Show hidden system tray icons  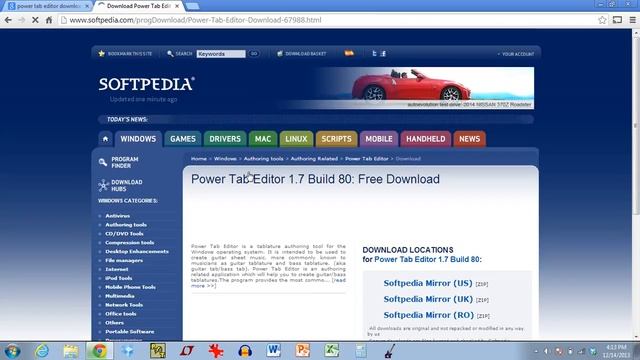[536, 351]
